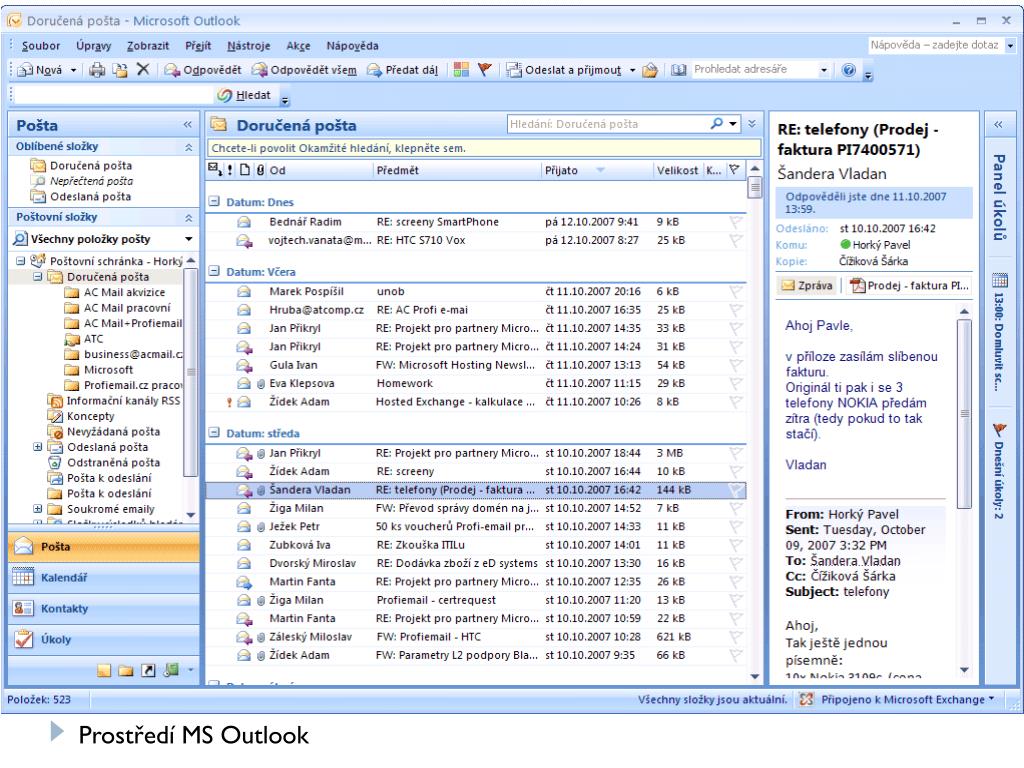The height and width of the screenshot is (768, 1024).
Task: Expand the Soukromé emaily folder
Action: click(x=38, y=509)
